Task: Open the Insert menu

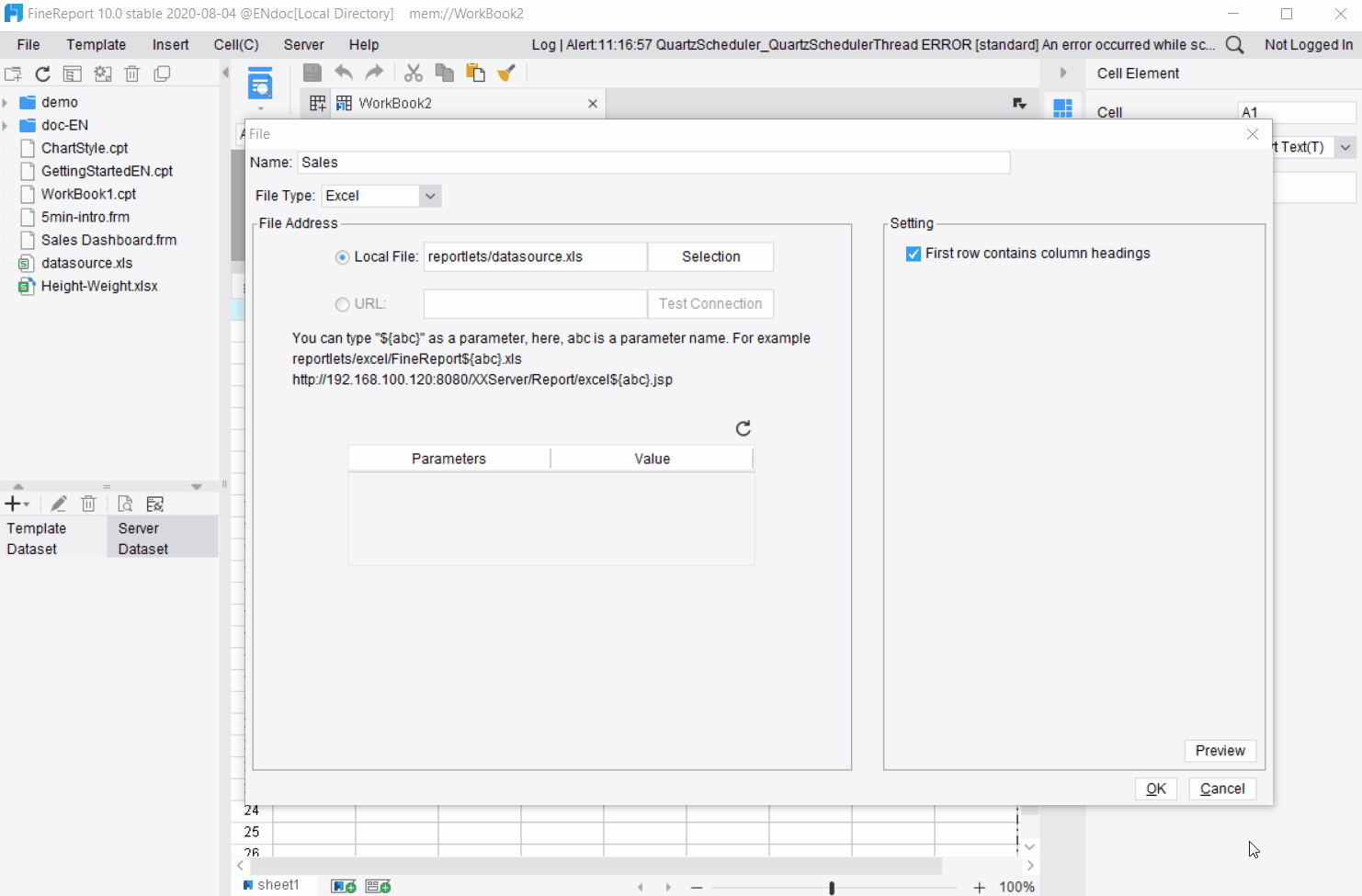Action: coord(171,45)
